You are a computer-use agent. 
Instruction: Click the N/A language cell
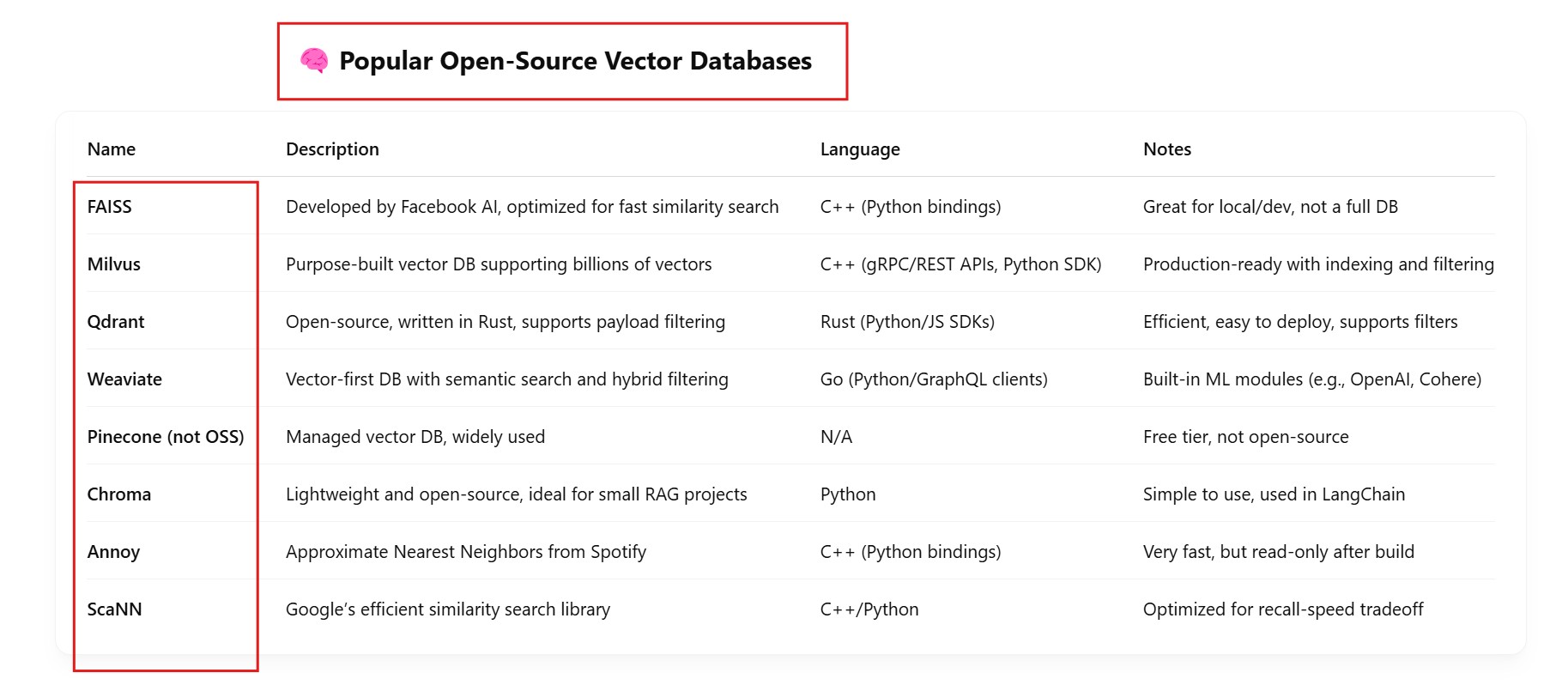tap(836, 437)
